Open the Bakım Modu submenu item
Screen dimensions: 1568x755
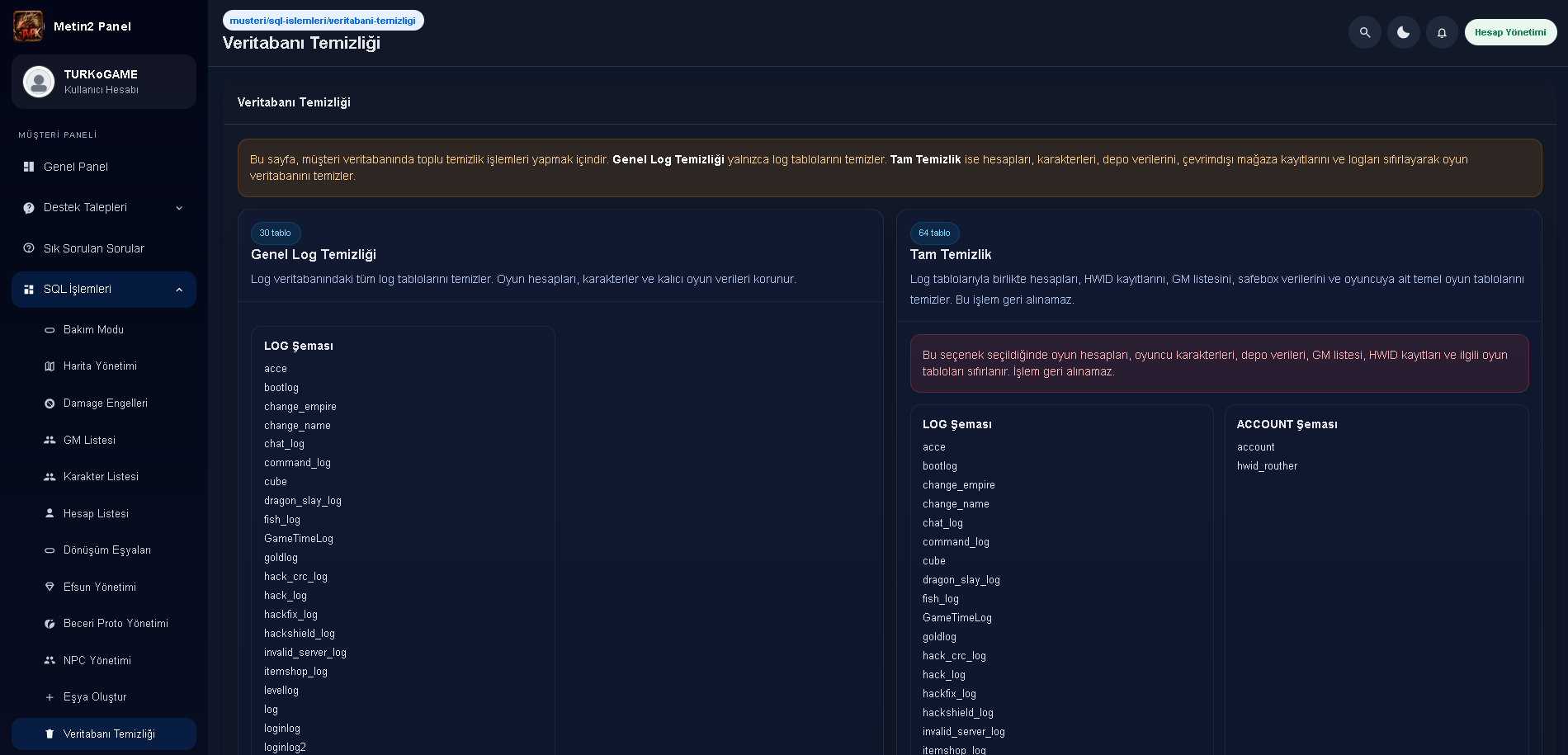coord(104,330)
